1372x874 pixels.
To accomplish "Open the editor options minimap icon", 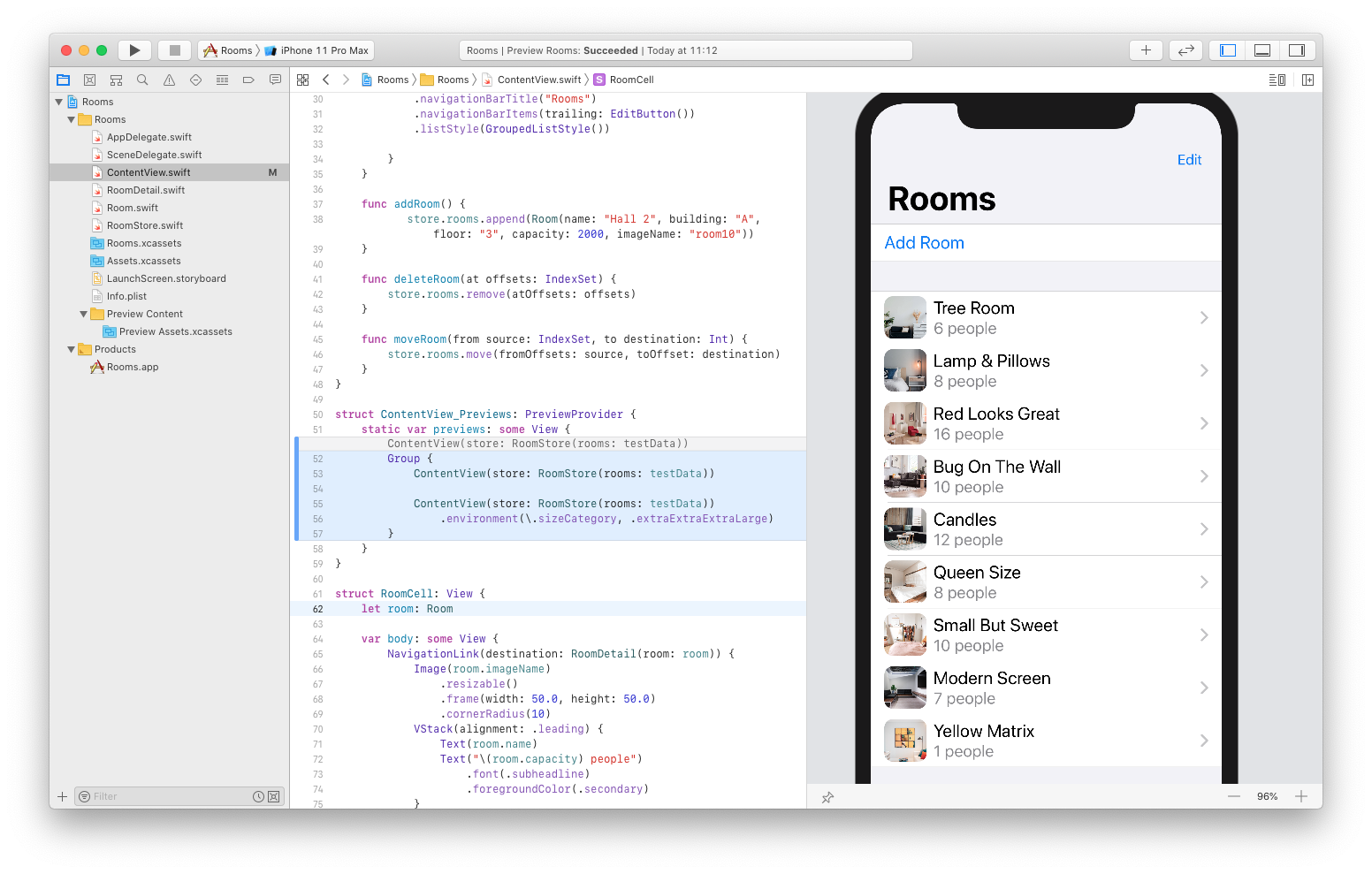I will (1277, 80).
